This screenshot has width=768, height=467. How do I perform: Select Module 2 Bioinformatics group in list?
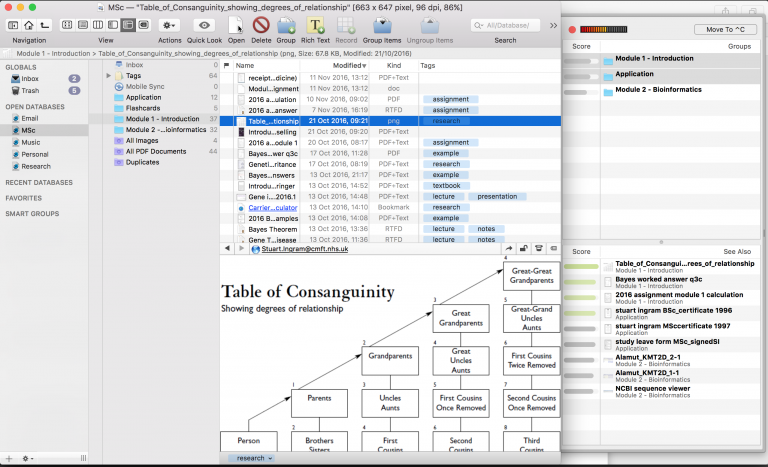tap(166, 130)
